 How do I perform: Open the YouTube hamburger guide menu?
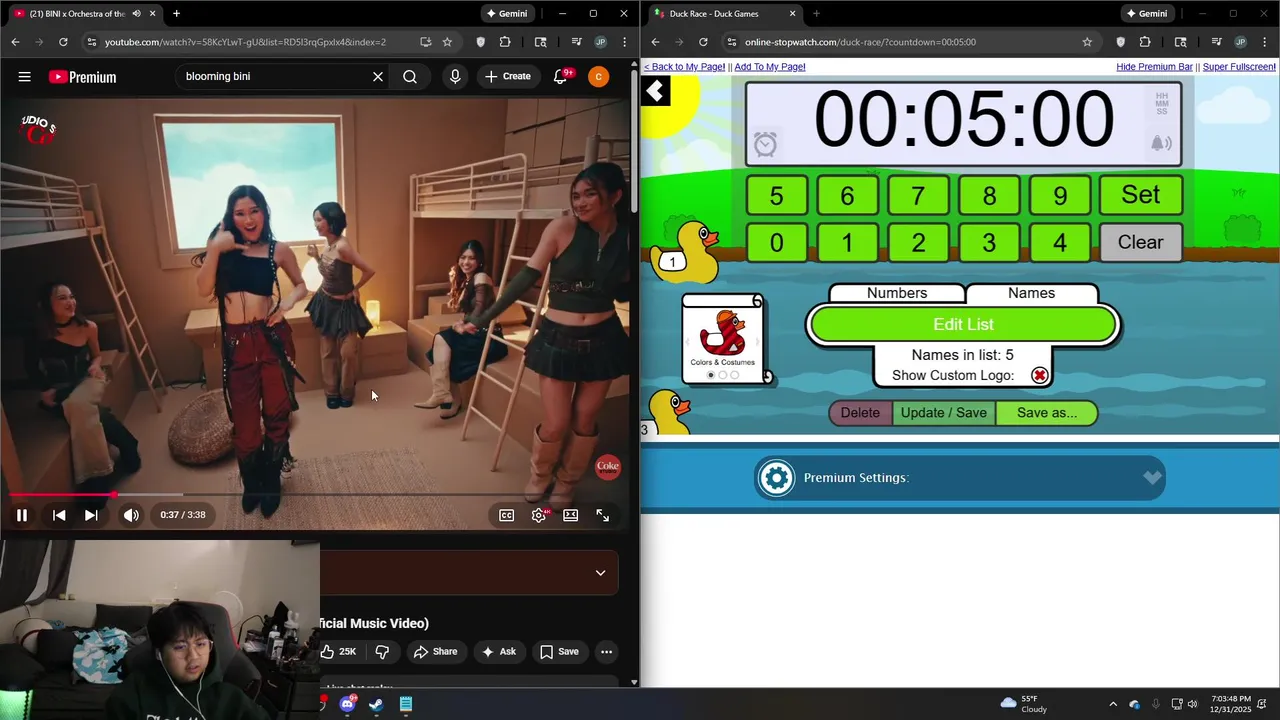pos(24,77)
